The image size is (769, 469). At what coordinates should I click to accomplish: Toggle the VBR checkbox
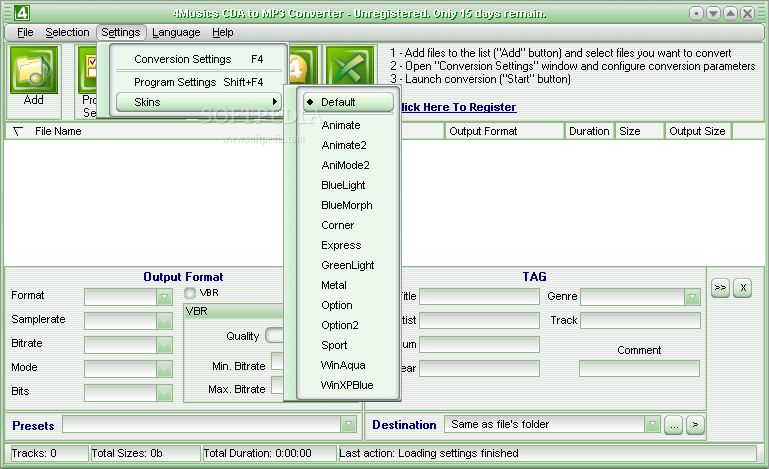click(190, 293)
